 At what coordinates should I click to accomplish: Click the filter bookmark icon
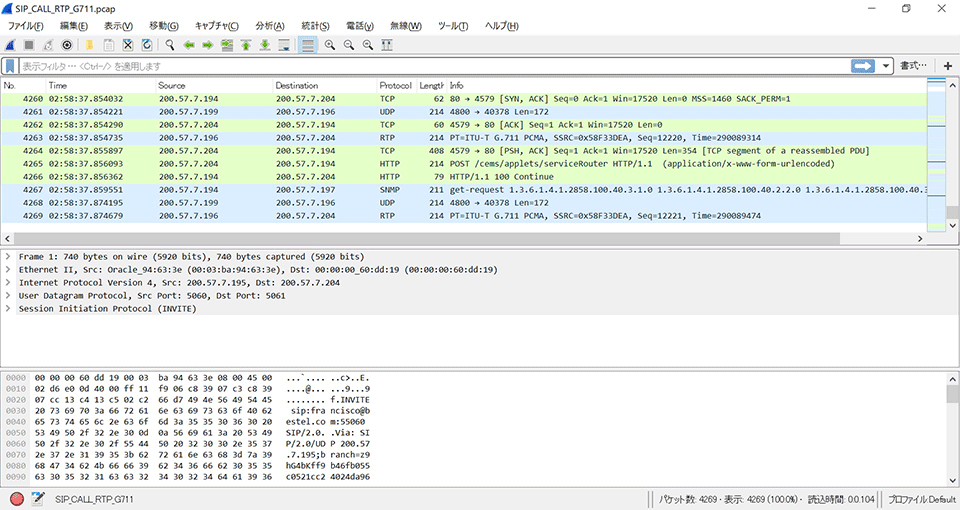click(10, 66)
